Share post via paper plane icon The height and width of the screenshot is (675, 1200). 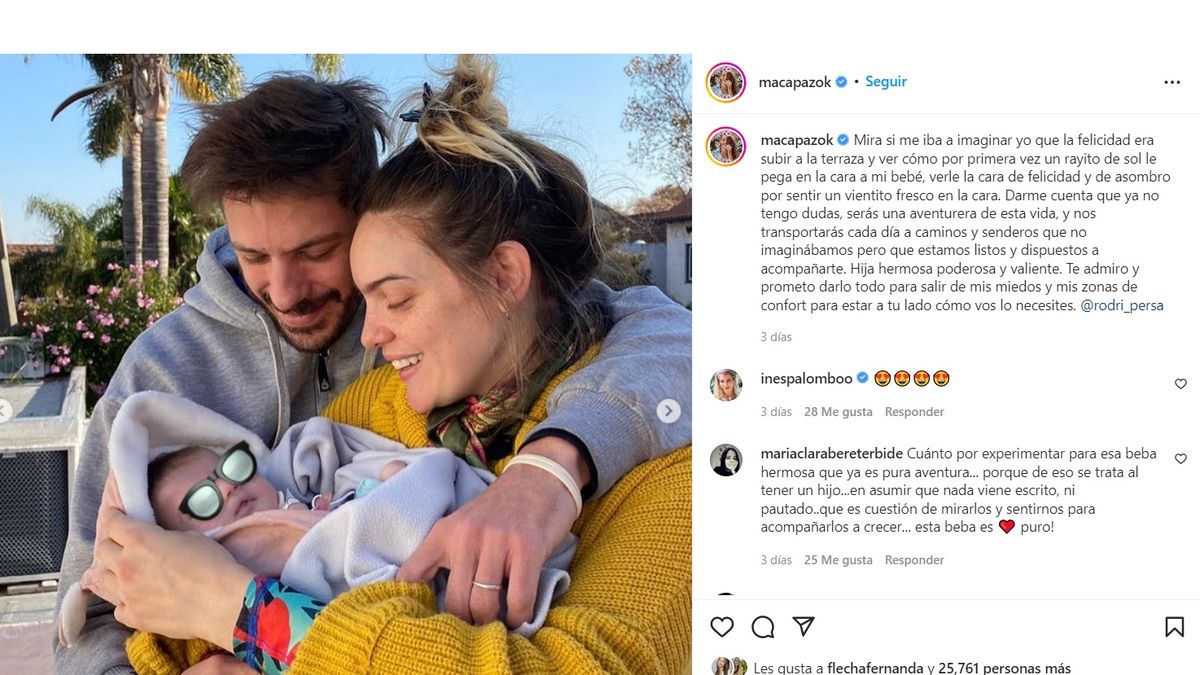(803, 626)
